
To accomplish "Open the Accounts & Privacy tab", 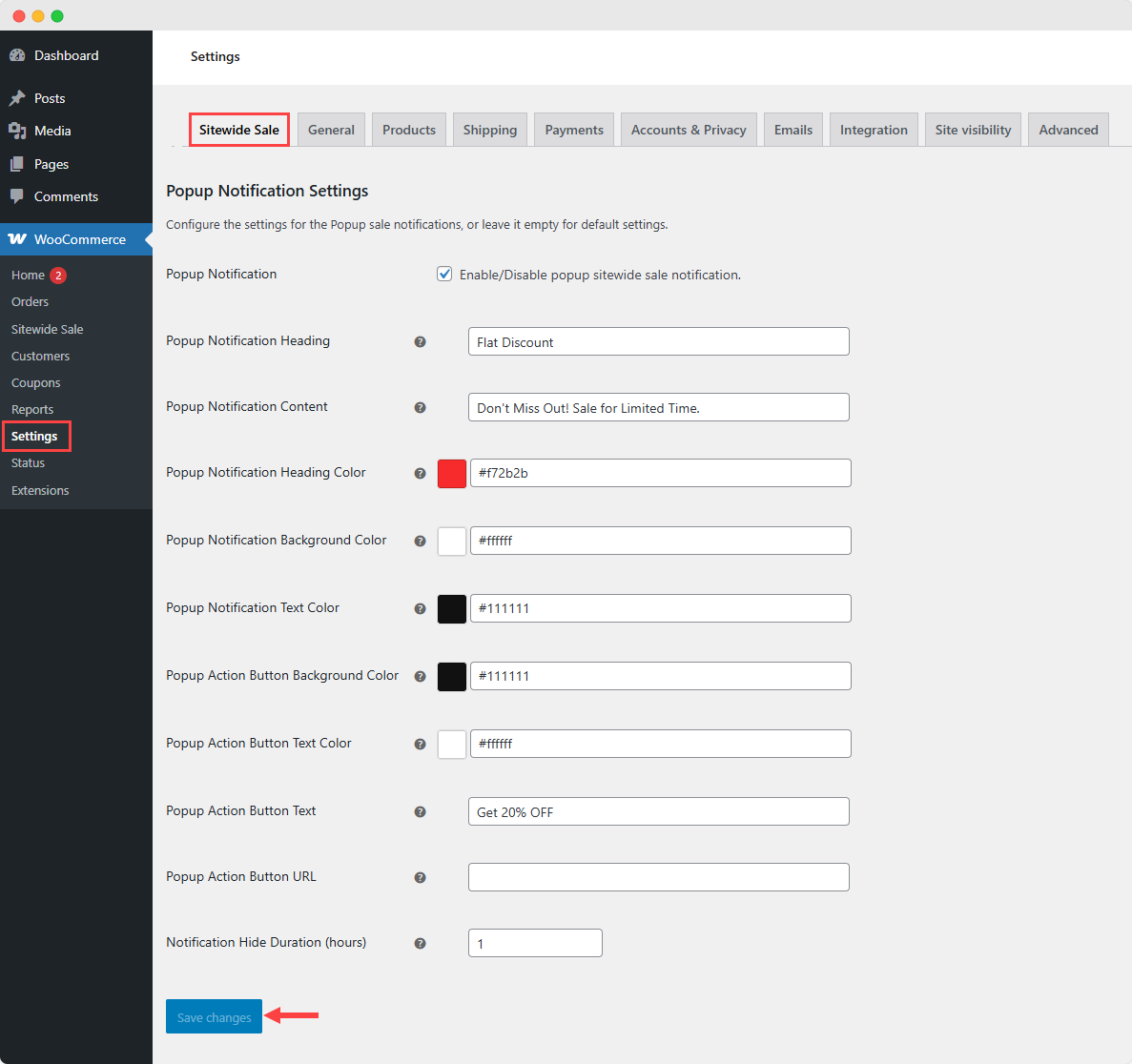I will (689, 130).
